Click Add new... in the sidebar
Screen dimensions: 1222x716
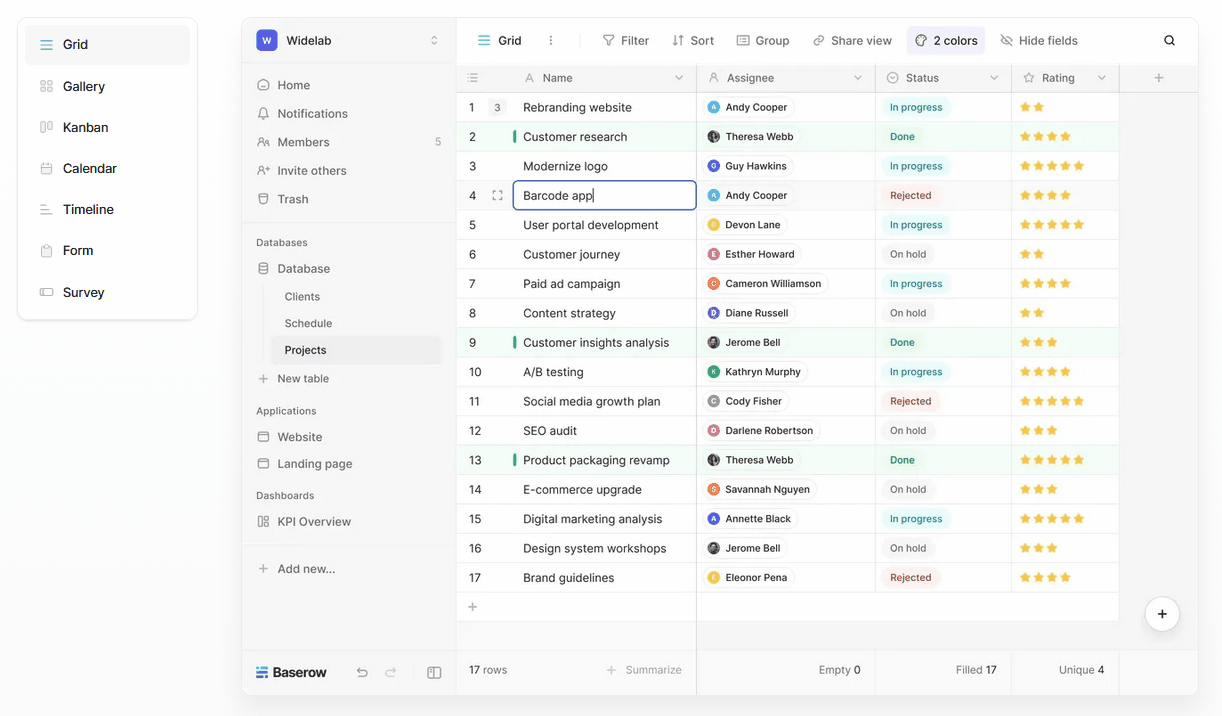pyautogui.click(x=305, y=569)
